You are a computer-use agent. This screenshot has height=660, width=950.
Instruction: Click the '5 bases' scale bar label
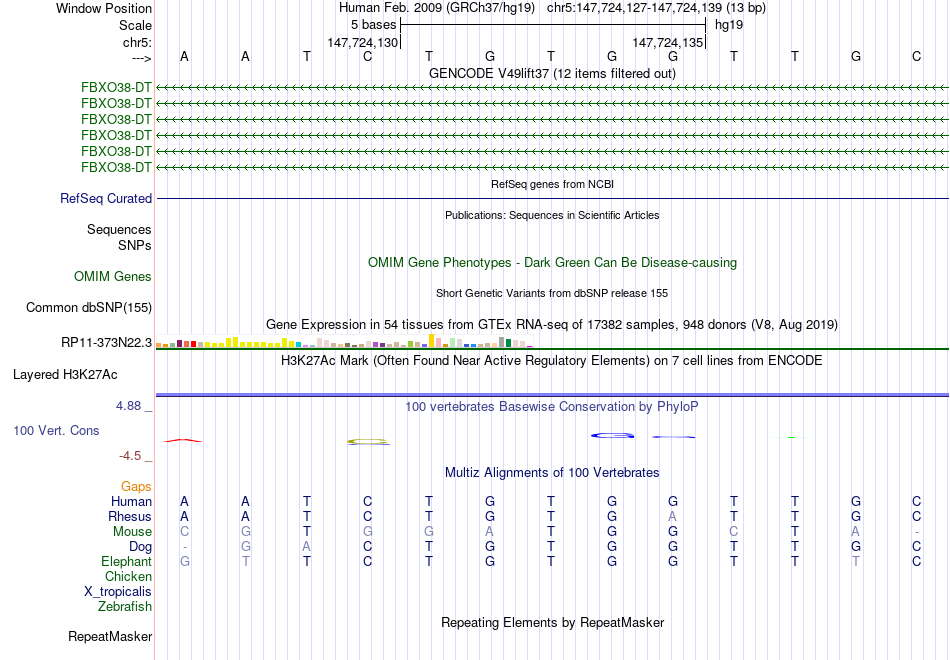point(373,25)
